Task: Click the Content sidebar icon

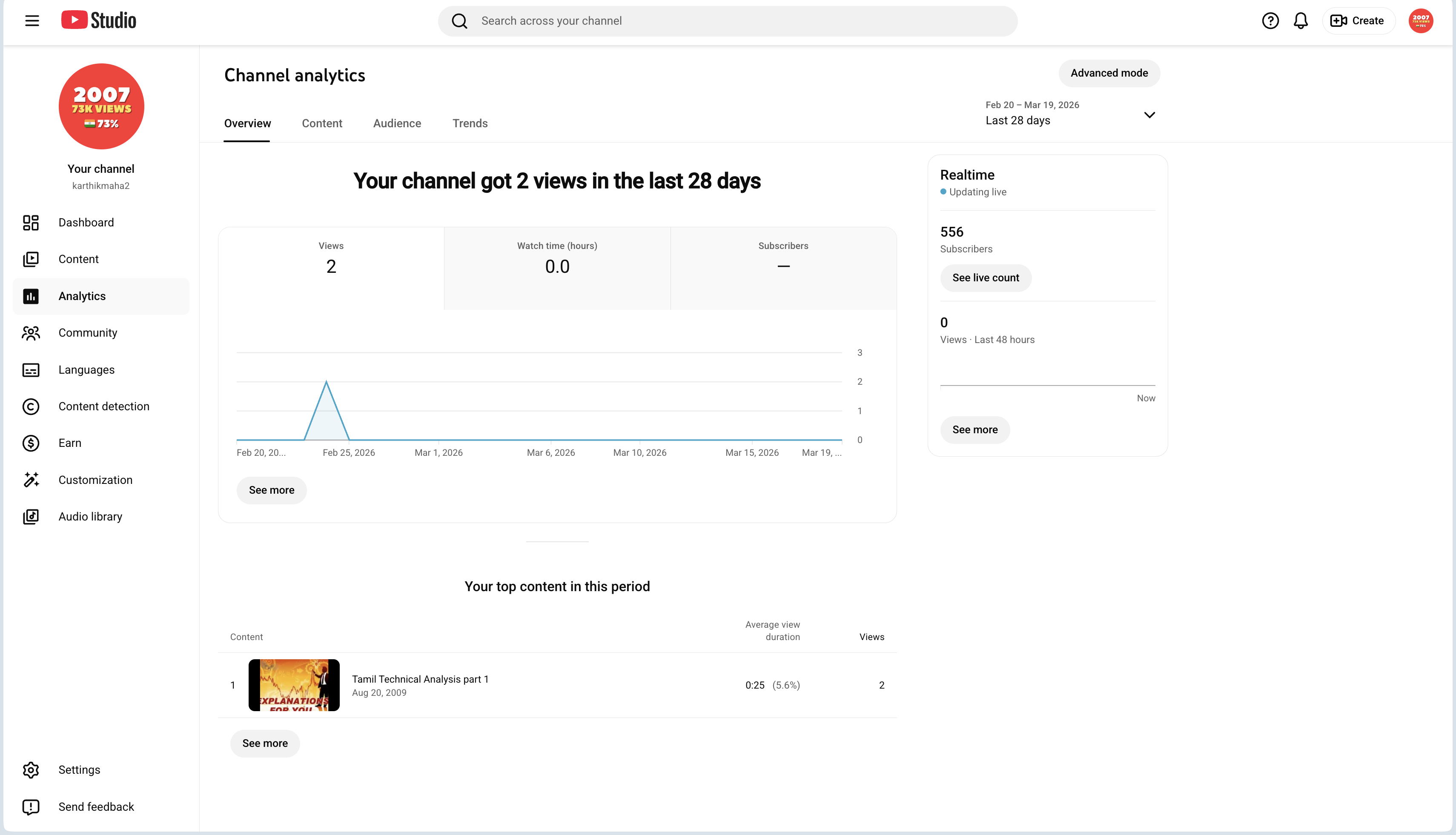Action: [31, 259]
